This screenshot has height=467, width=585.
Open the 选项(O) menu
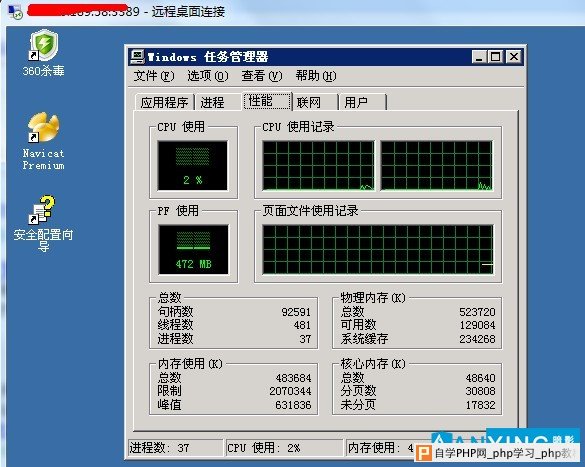207,76
